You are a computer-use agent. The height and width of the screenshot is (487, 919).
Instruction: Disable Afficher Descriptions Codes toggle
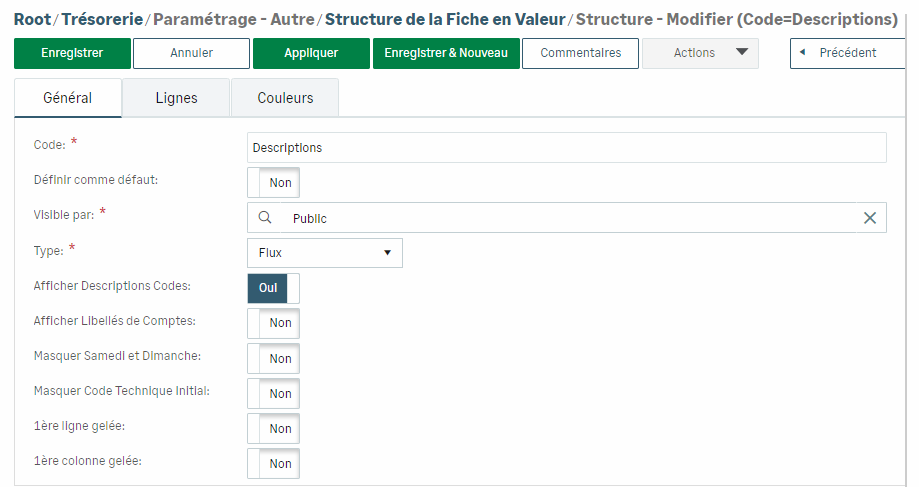pos(273,288)
